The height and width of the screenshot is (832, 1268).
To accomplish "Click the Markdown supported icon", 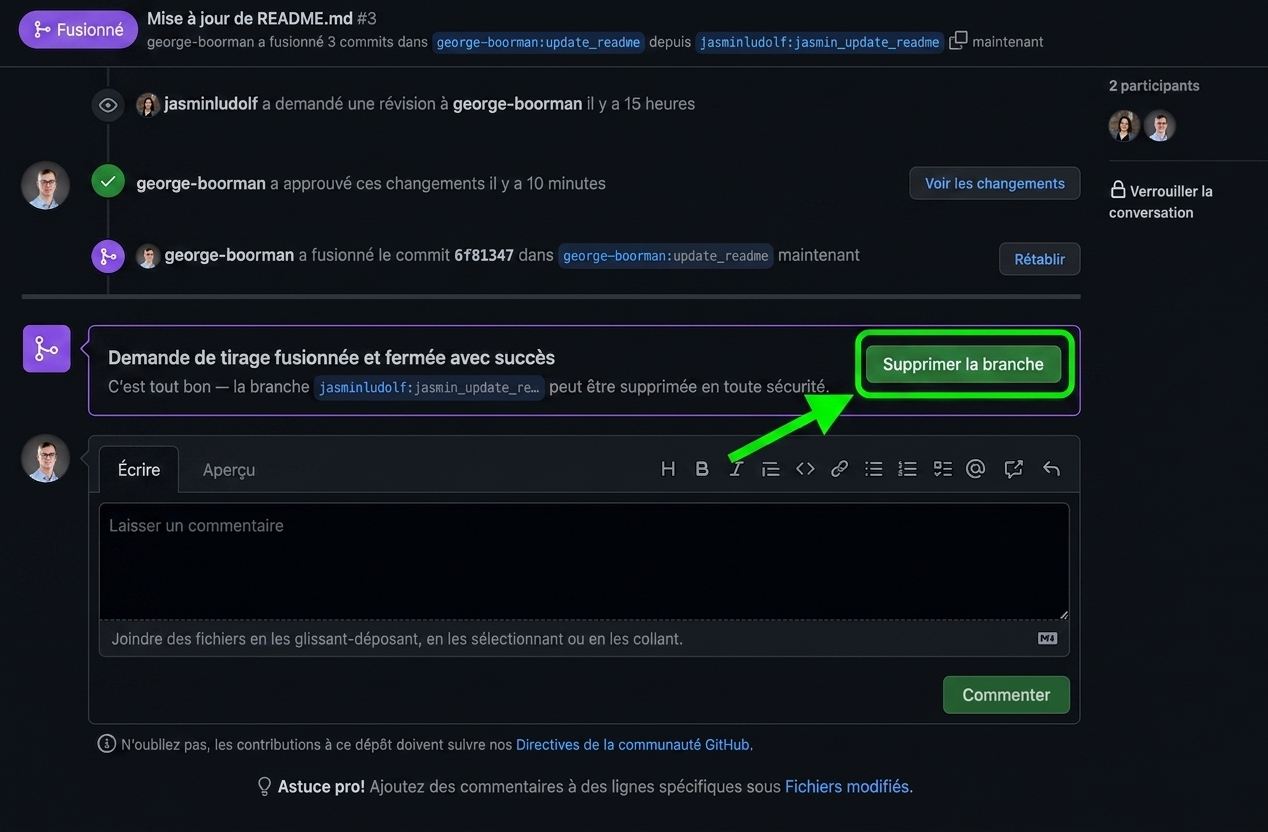I will [x=1047, y=638].
